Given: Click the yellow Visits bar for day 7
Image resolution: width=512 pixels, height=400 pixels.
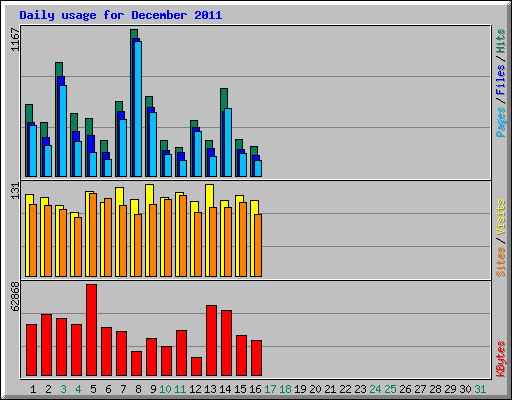Looking at the screenshot, I should [119, 196].
